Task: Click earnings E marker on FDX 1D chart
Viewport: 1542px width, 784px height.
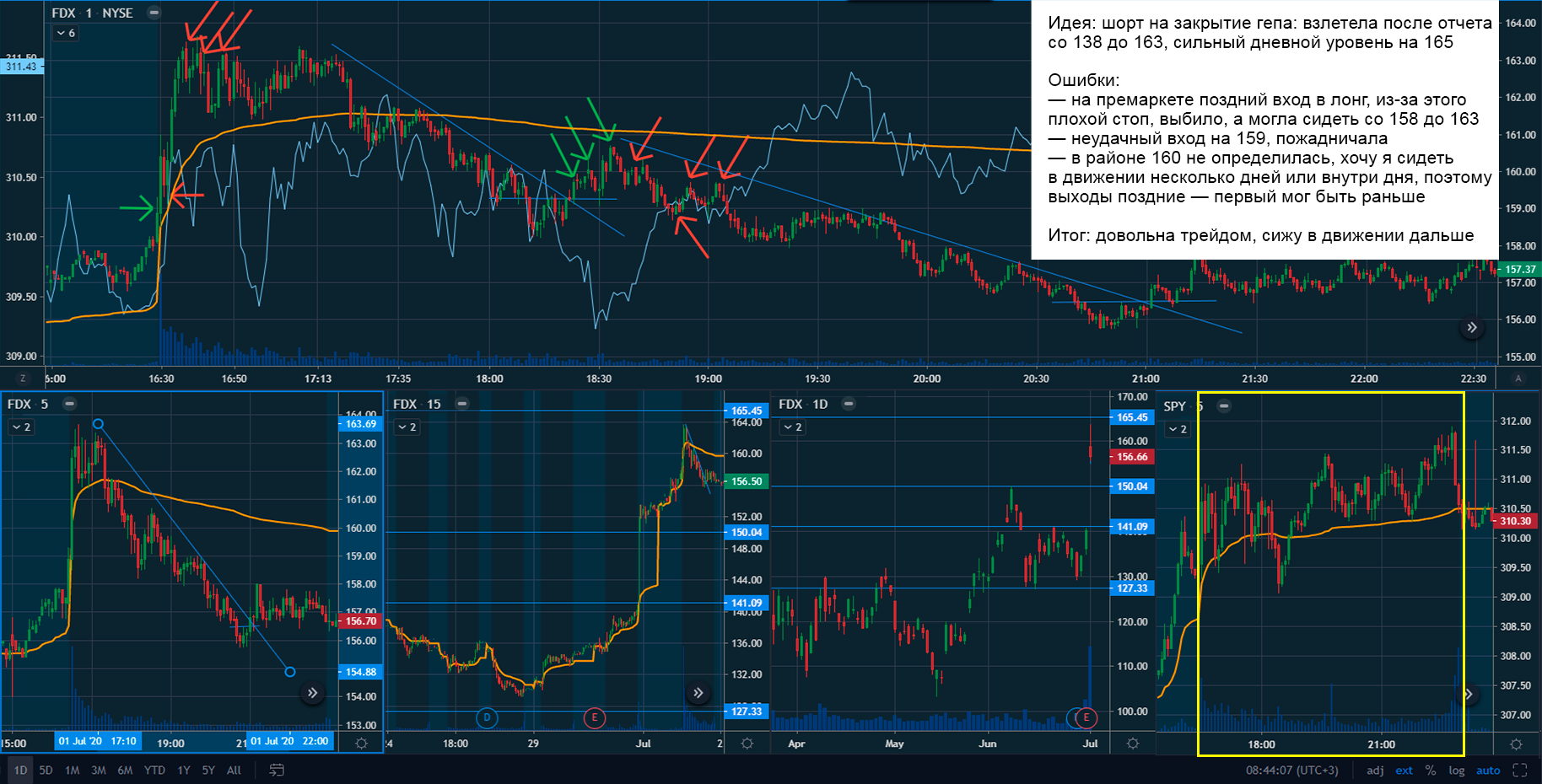Action: click(x=1086, y=718)
